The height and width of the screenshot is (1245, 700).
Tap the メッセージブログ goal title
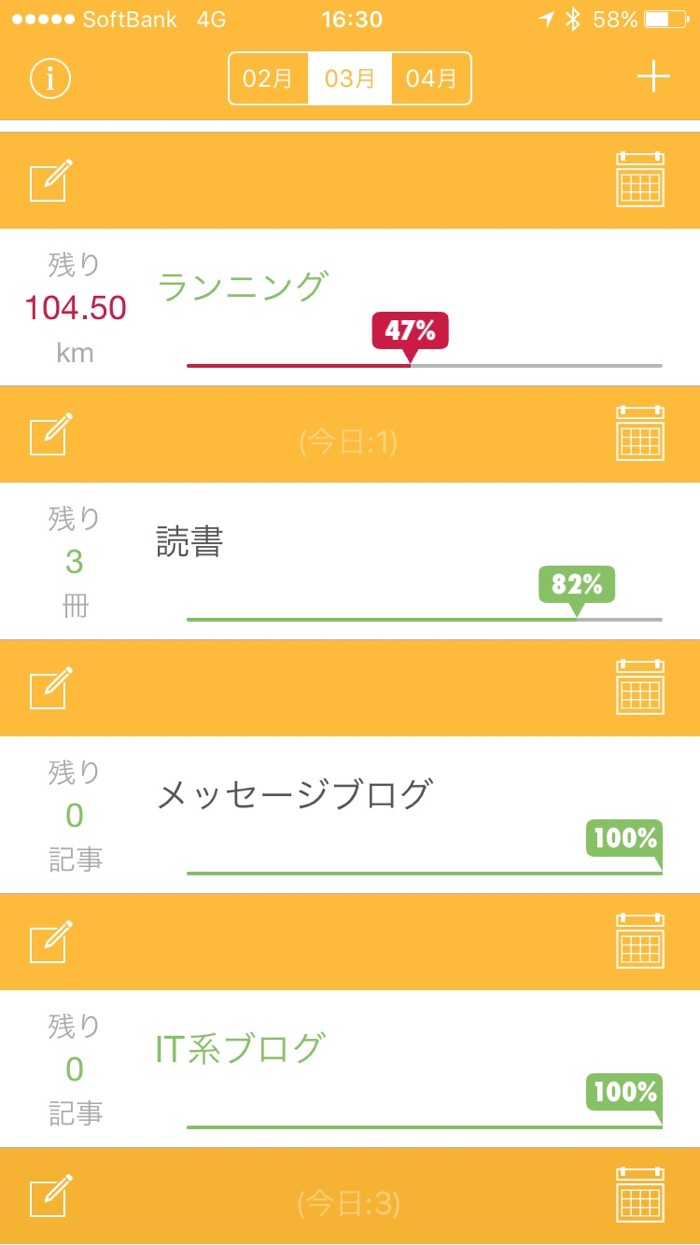tap(294, 795)
